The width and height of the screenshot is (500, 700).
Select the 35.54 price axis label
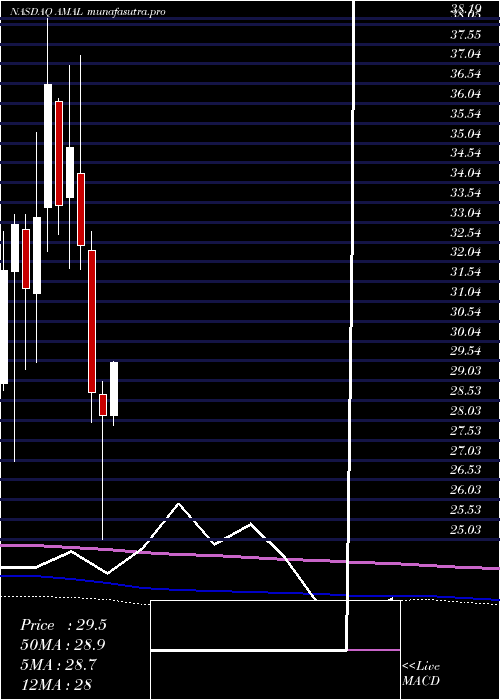click(466, 114)
